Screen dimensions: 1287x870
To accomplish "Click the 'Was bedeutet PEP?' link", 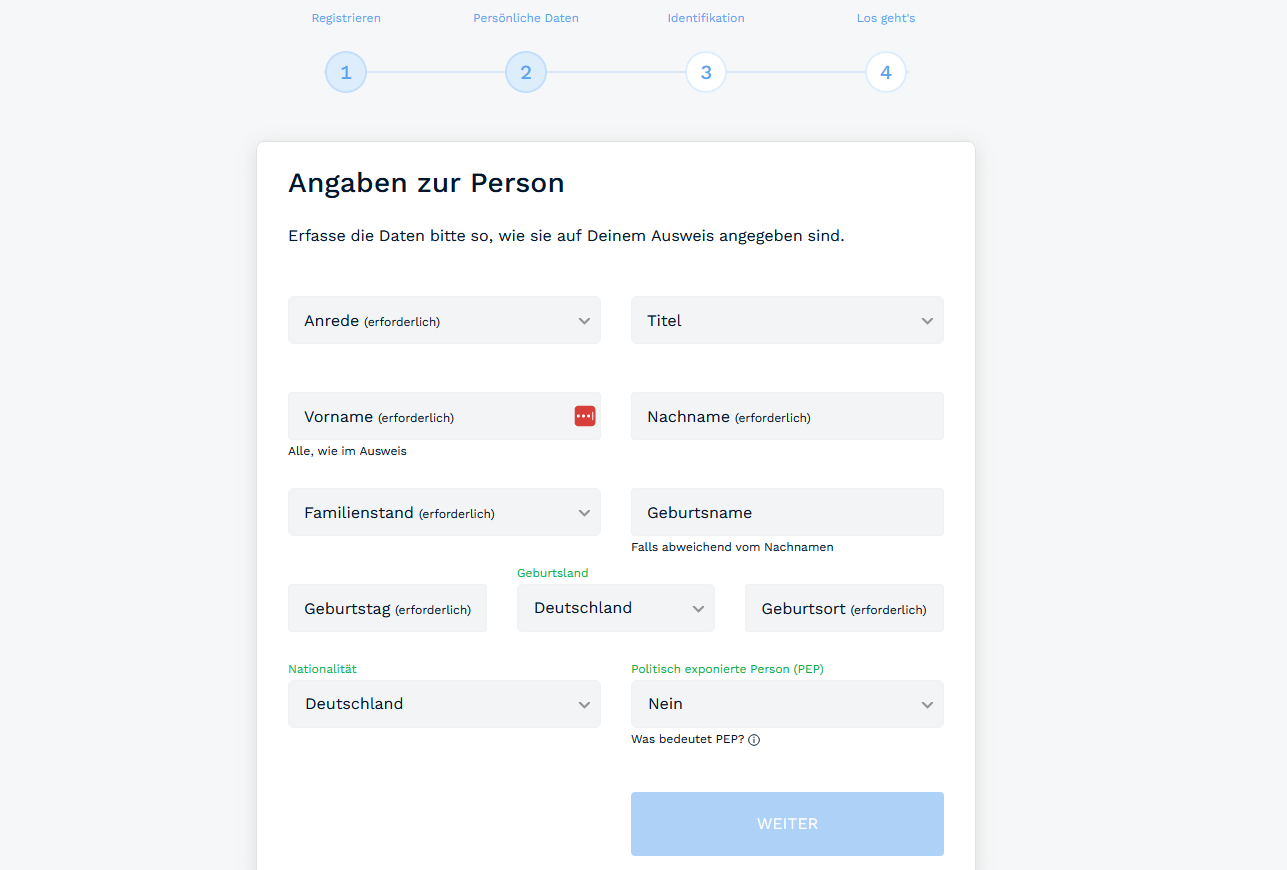I will [688, 740].
